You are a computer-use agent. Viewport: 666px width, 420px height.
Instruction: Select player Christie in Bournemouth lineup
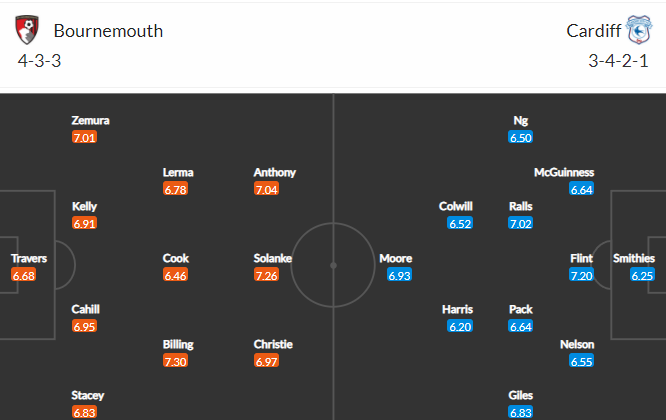(273, 344)
